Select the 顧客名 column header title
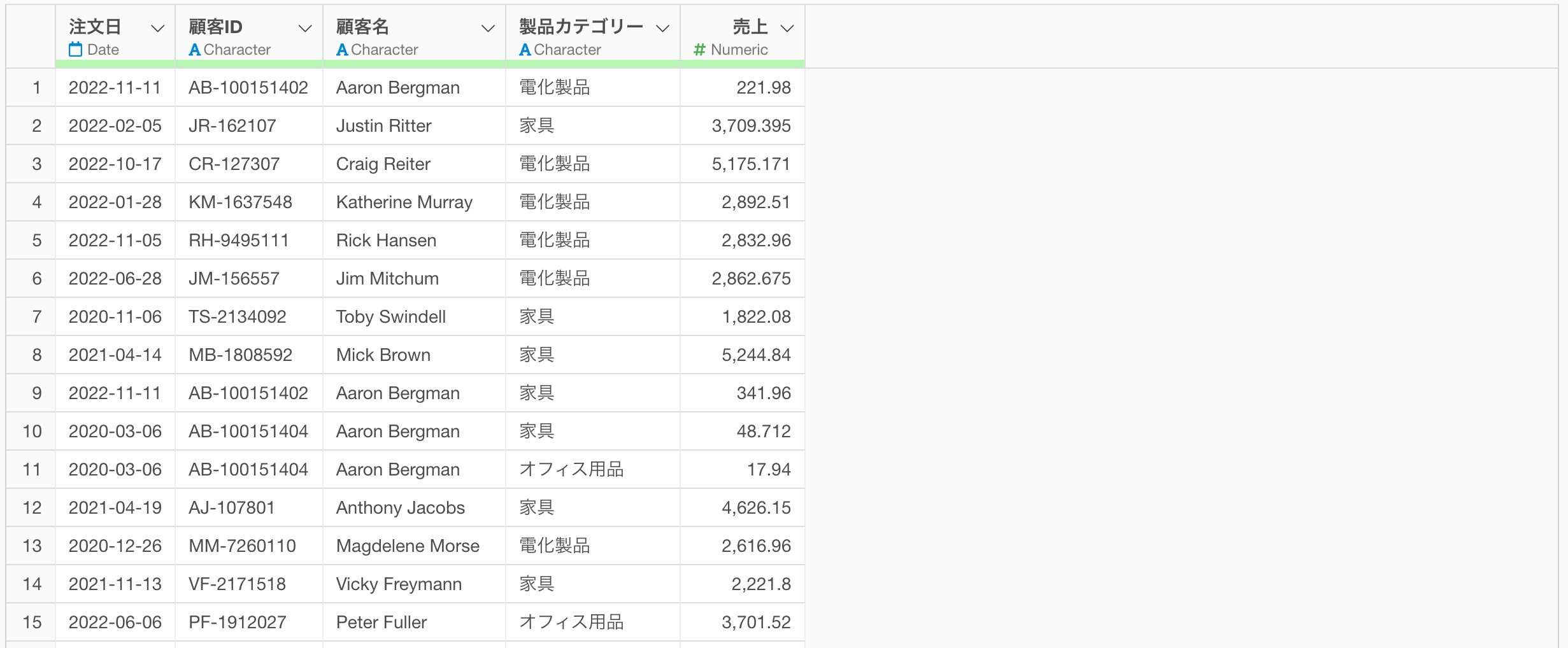Screen dimensions: 1568x648 coord(362,27)
